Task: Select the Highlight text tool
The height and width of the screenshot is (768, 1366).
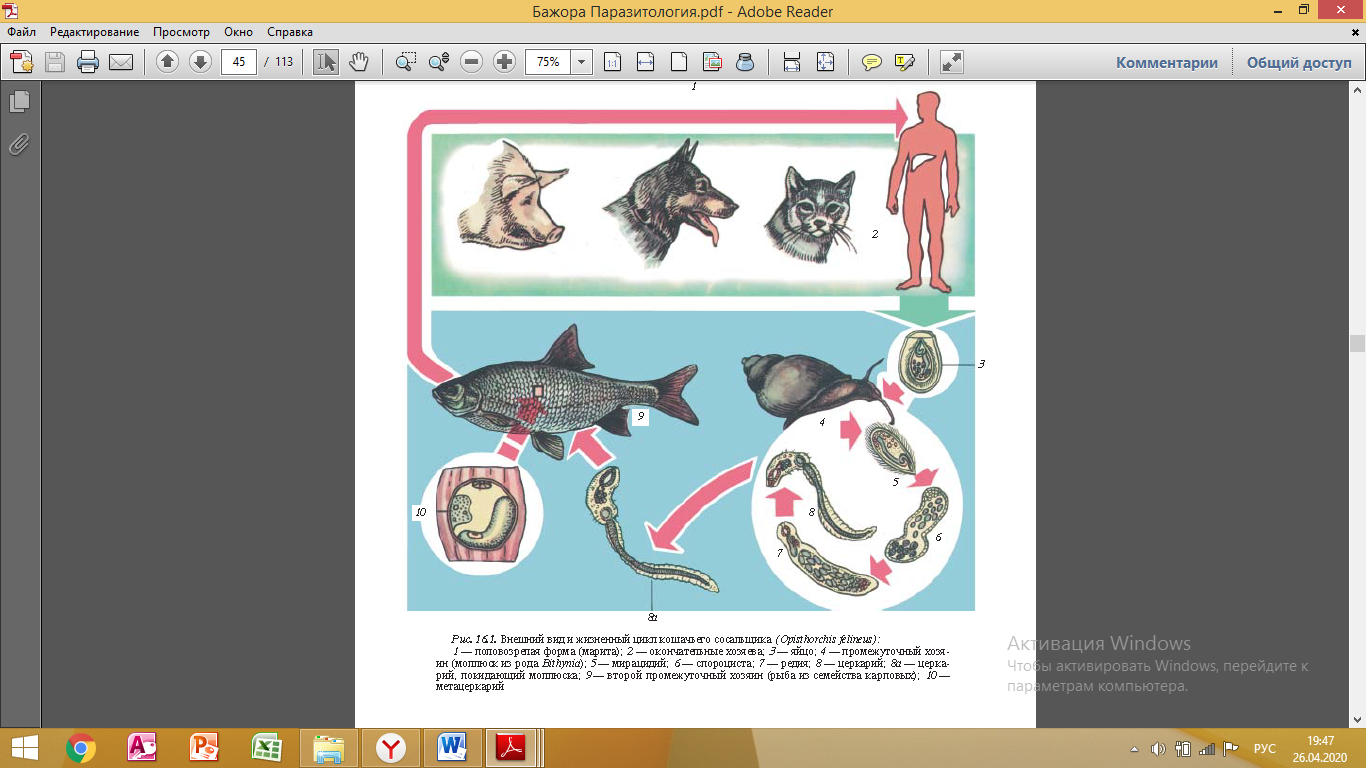Action: click(905, 62)
